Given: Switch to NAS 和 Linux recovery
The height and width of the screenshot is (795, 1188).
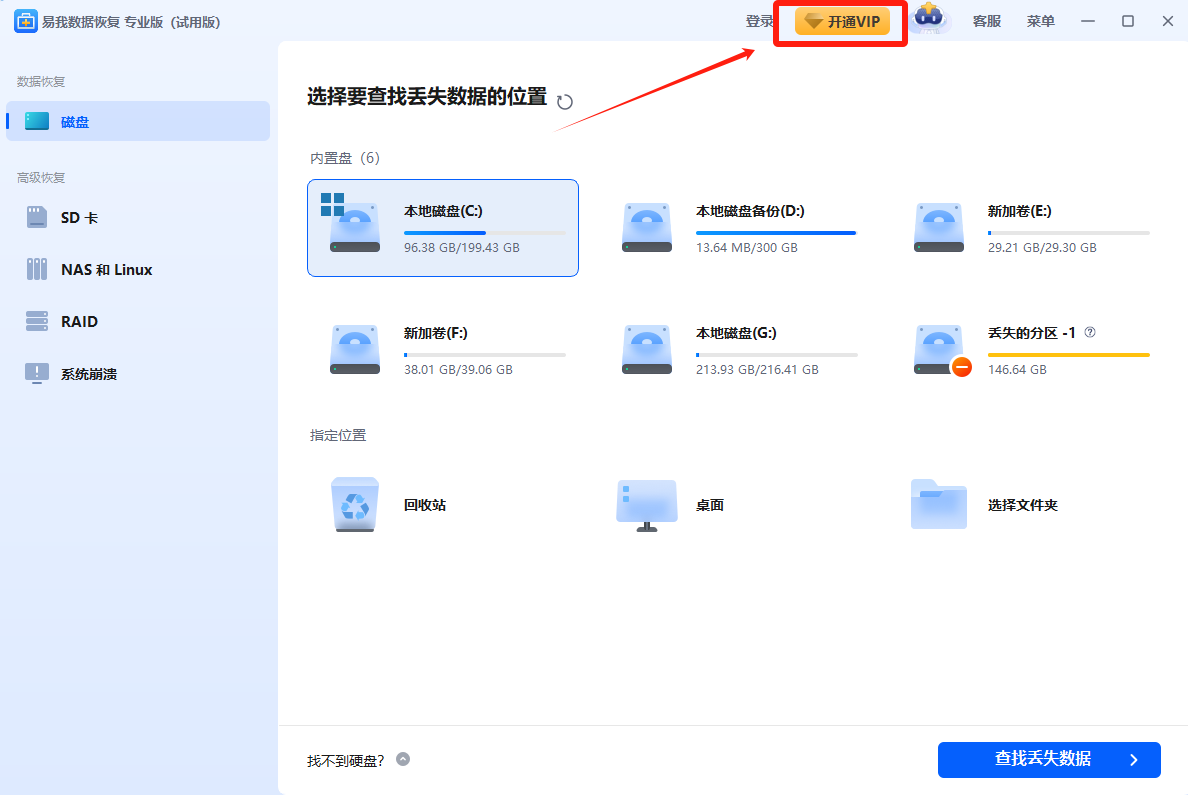Looking at the screenshot, I should [106, 270].
